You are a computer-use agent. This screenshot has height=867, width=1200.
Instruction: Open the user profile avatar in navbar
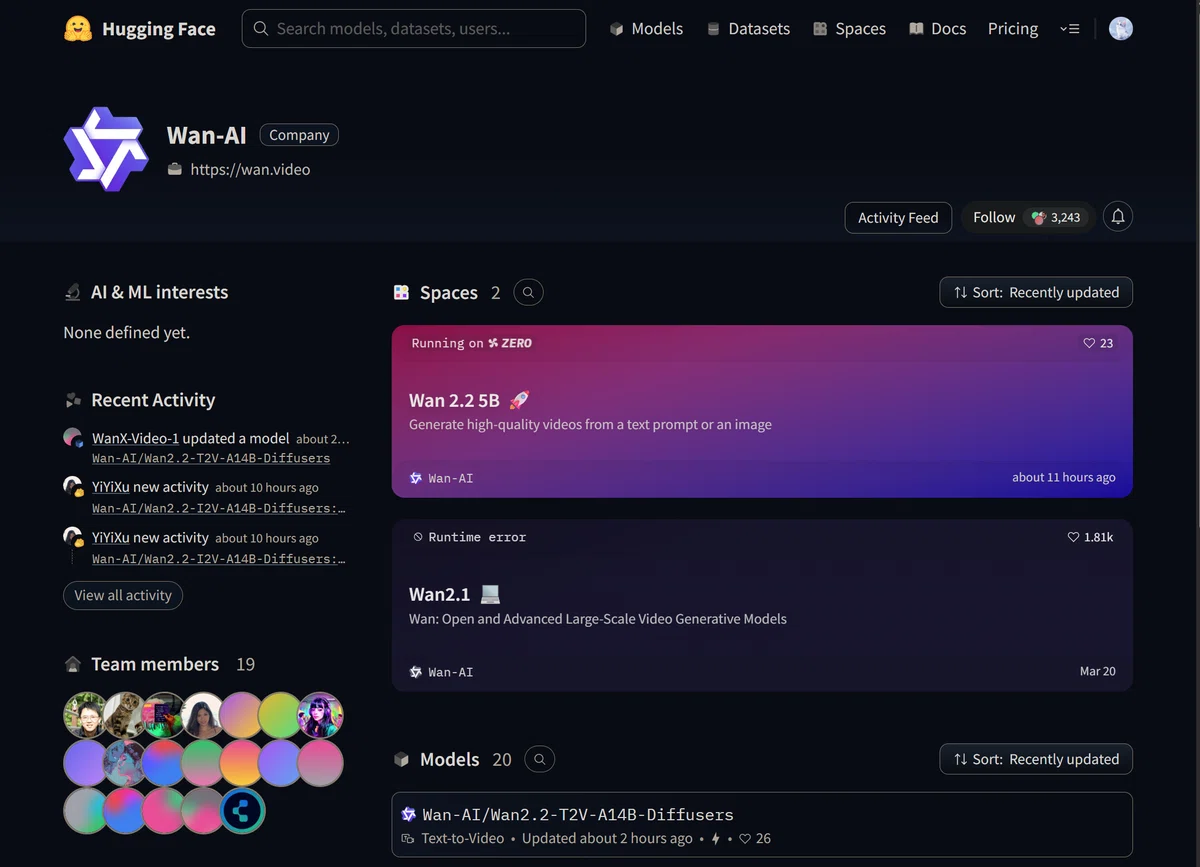[1121, 29]
